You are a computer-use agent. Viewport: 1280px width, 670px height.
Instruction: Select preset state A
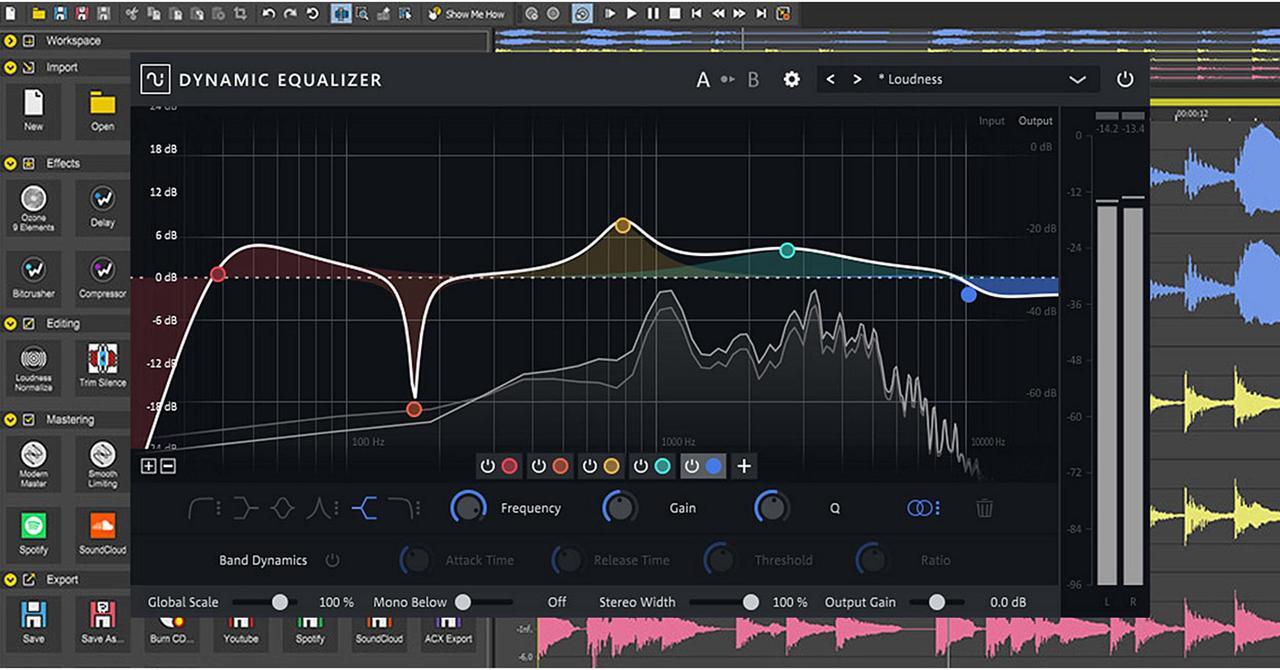coord(703,79)
